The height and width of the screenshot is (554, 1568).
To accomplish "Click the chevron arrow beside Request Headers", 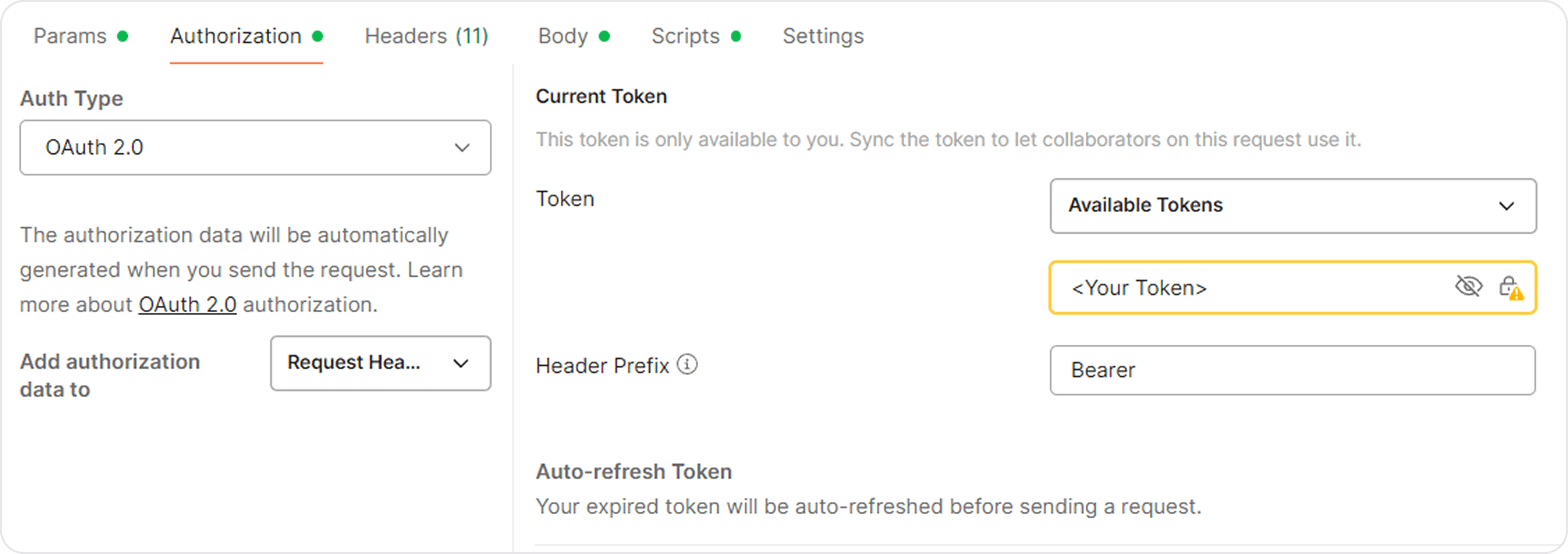I will [x=461, y=363].
